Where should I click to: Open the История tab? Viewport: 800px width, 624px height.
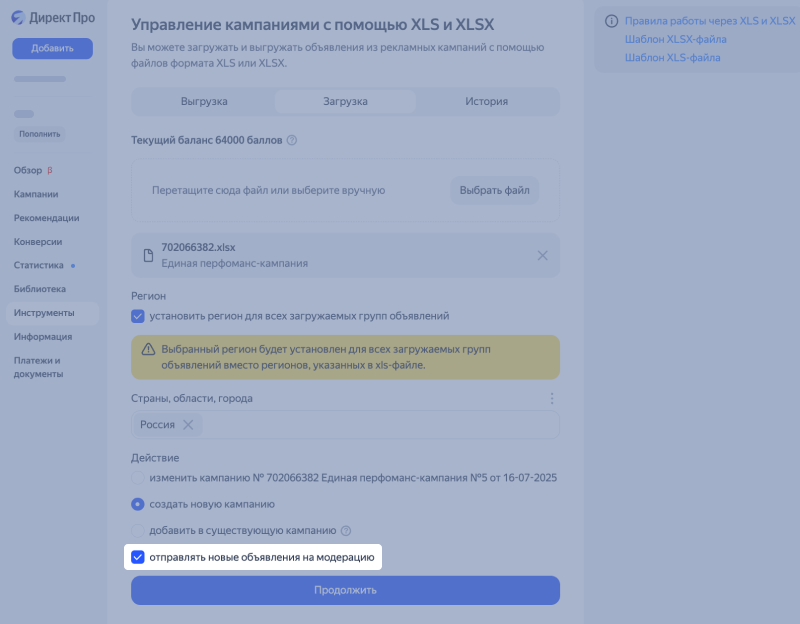click(x=486, y=102)
